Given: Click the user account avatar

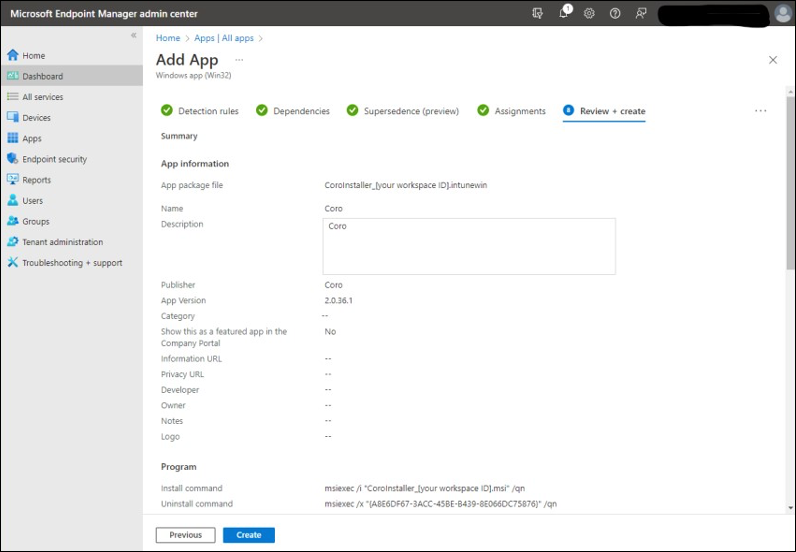Looking at the screenshot, I should coord(783,14).
